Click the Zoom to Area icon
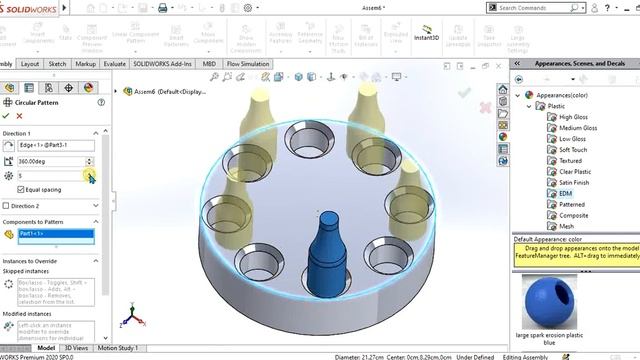The height and width of the screenshot is (360, 640). pos(227,77)
